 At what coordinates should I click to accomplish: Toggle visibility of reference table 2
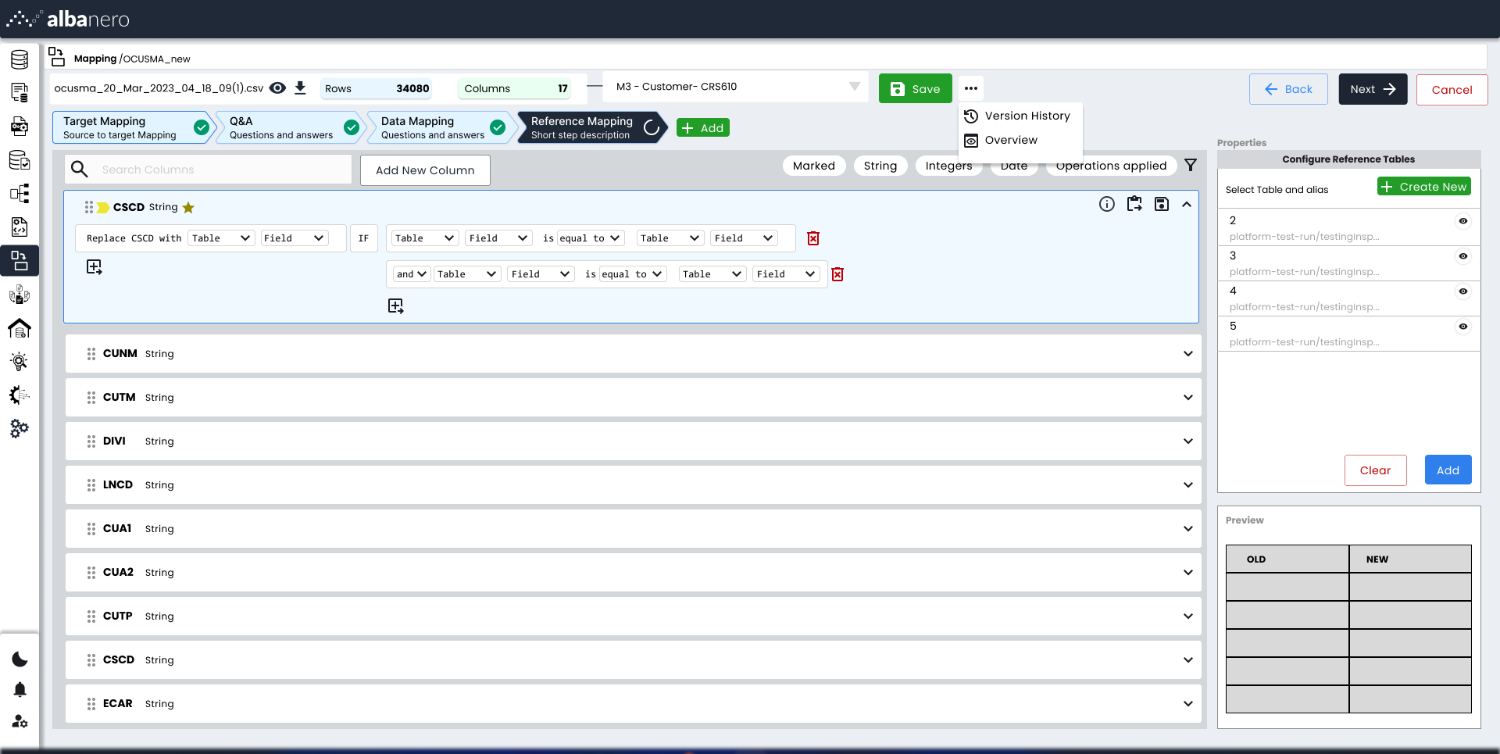click(x=1463, y=221)
